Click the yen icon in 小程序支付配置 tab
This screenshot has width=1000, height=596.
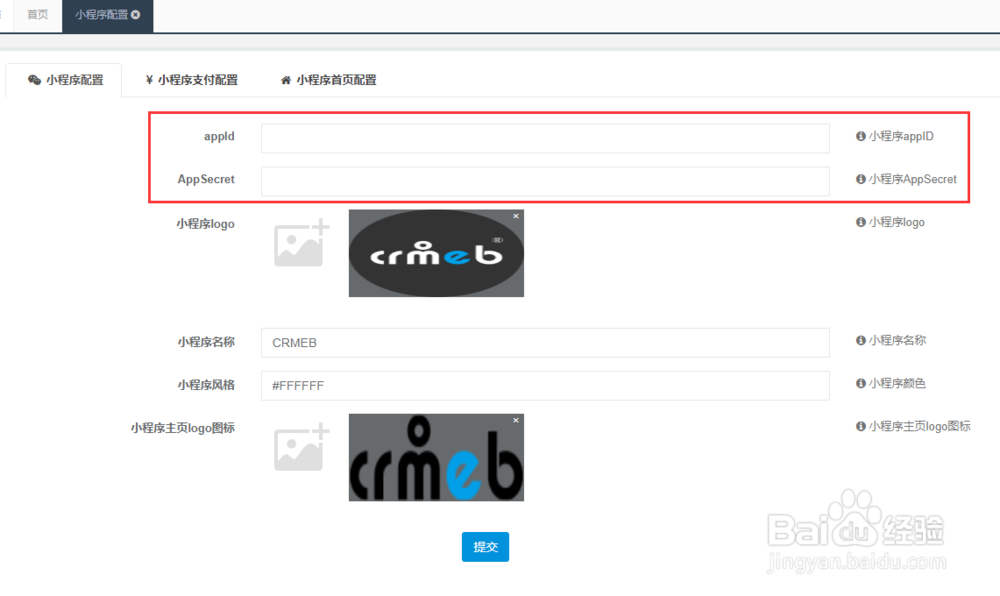click(149, 80)
